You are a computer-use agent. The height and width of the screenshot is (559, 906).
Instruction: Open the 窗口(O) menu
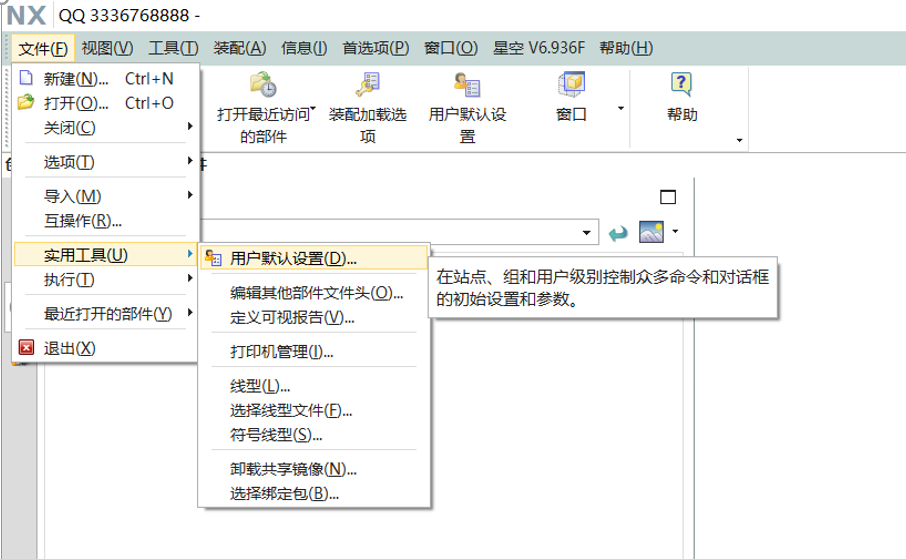coord(451,48)
